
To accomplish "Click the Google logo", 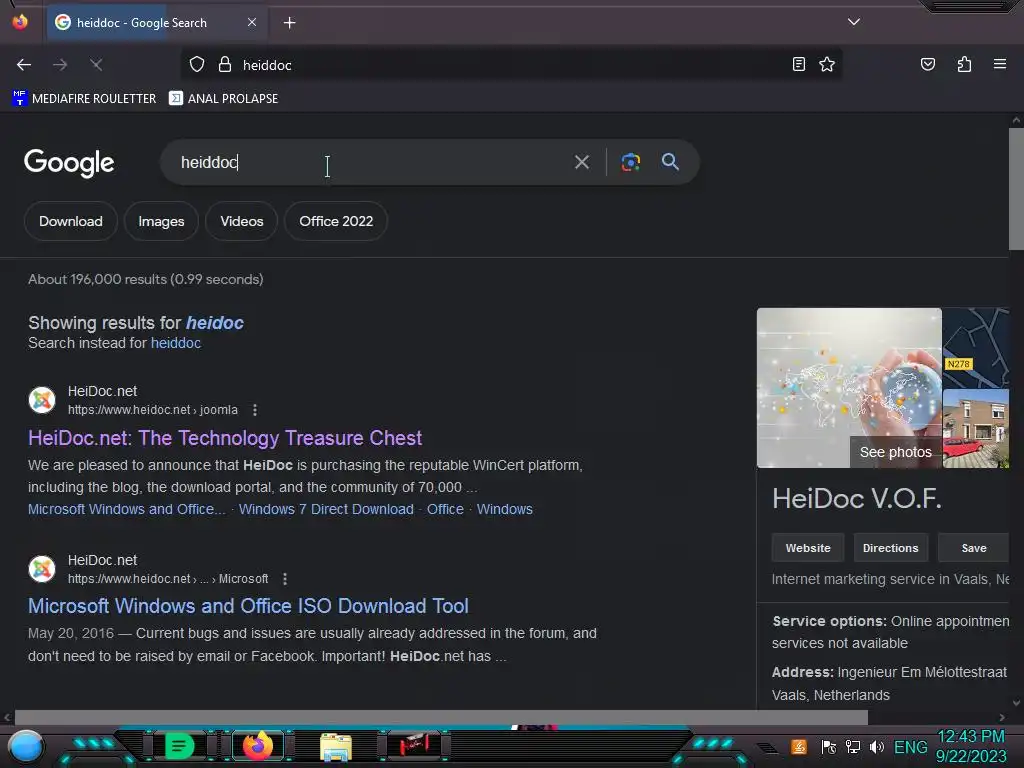I will pos(69,163).
